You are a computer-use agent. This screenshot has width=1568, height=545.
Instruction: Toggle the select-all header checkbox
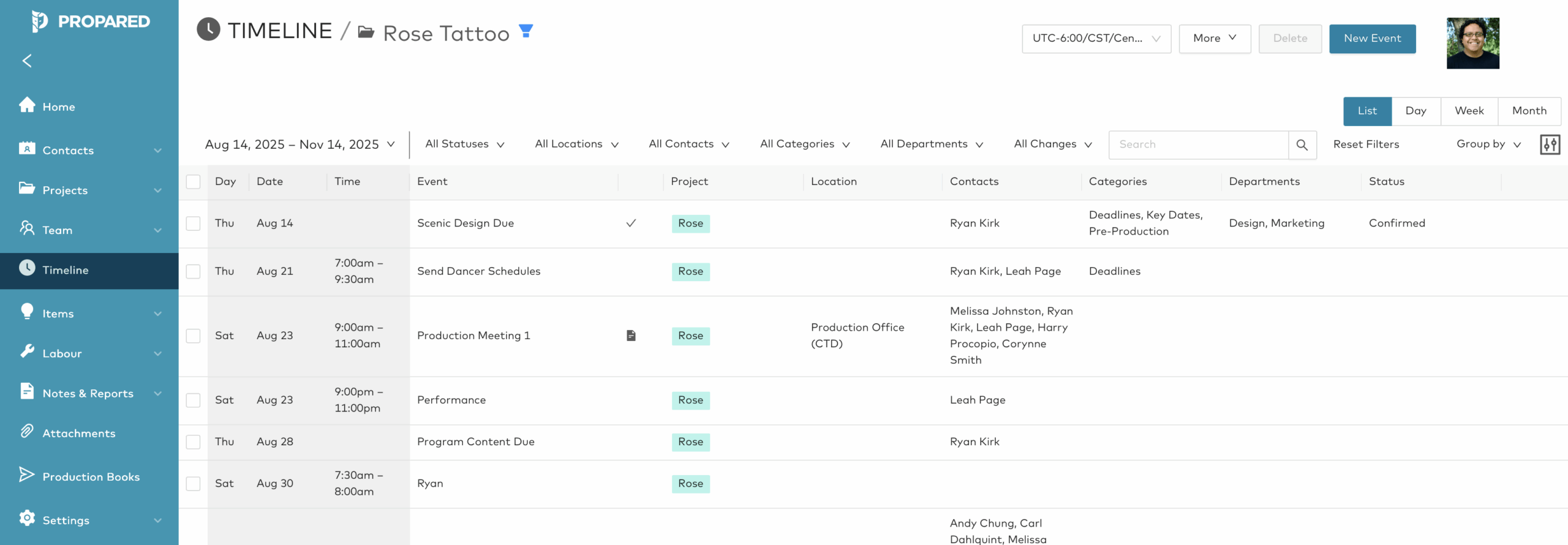click(x=194, y=182)
